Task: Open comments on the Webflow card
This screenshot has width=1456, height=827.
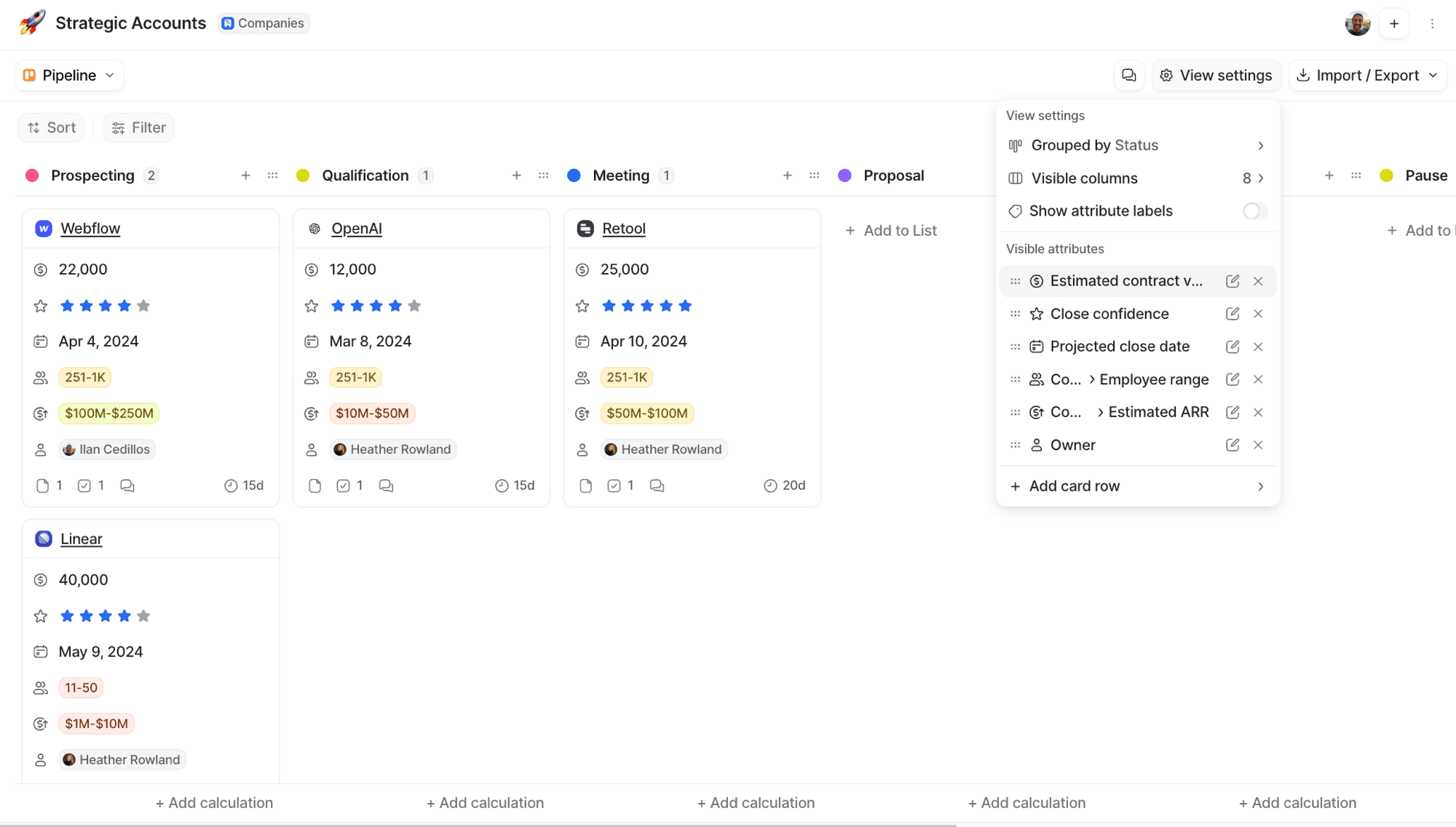Action: pyautogui.click(x=127, y=486)
